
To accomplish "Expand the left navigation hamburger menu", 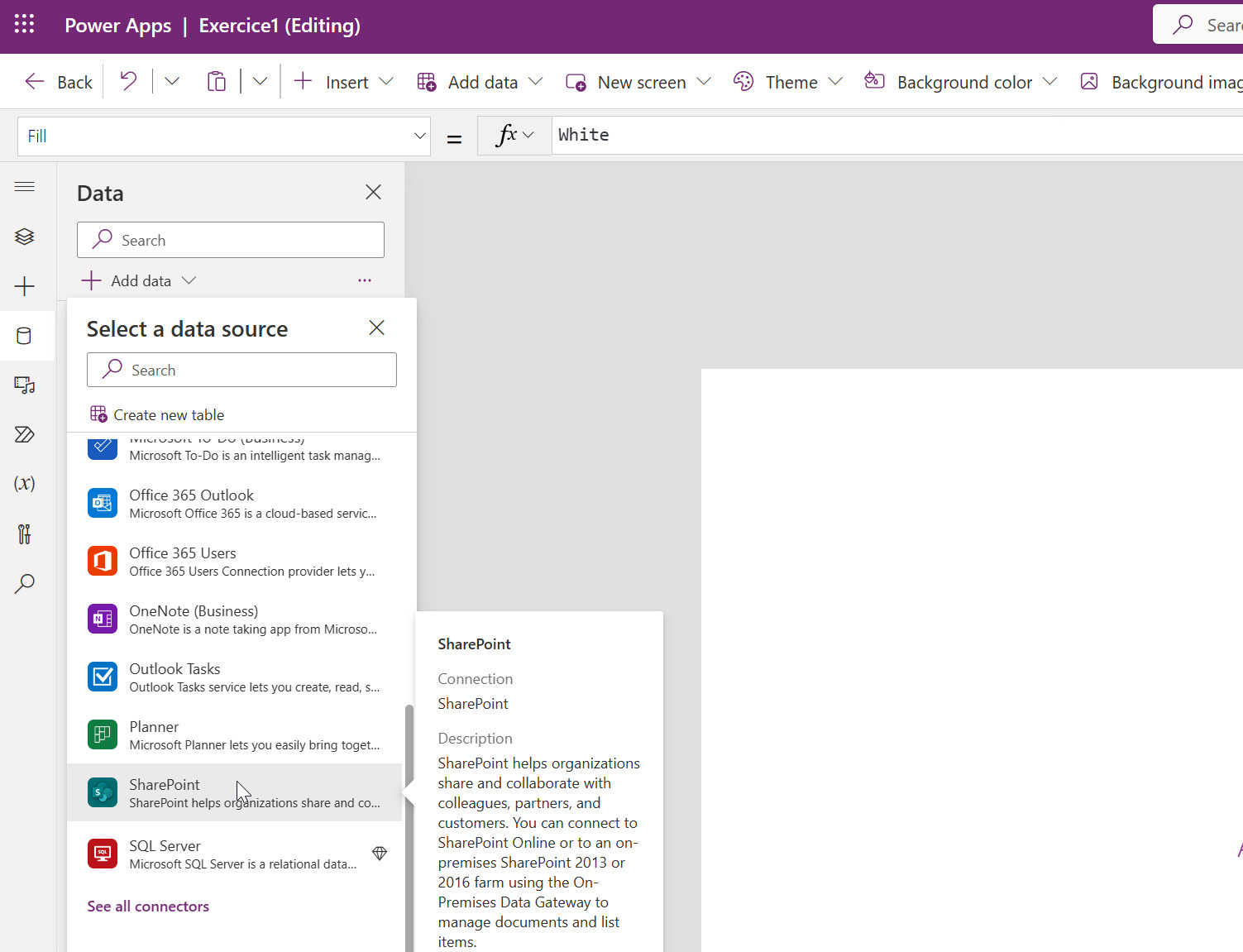I will coord(25,187).
